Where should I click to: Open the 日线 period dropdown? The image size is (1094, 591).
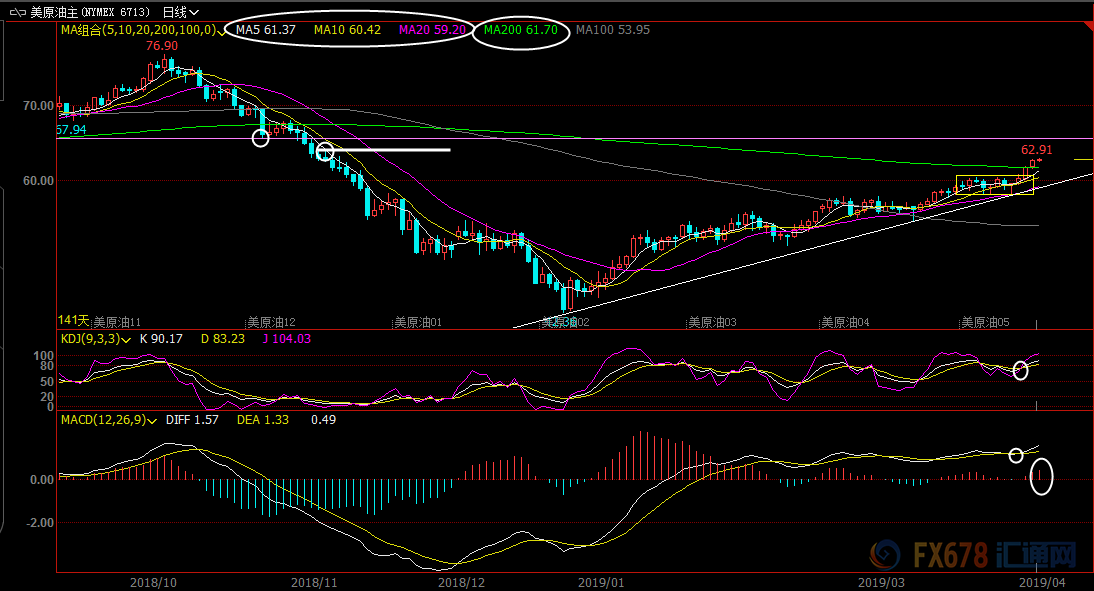(x=181, y=13)
